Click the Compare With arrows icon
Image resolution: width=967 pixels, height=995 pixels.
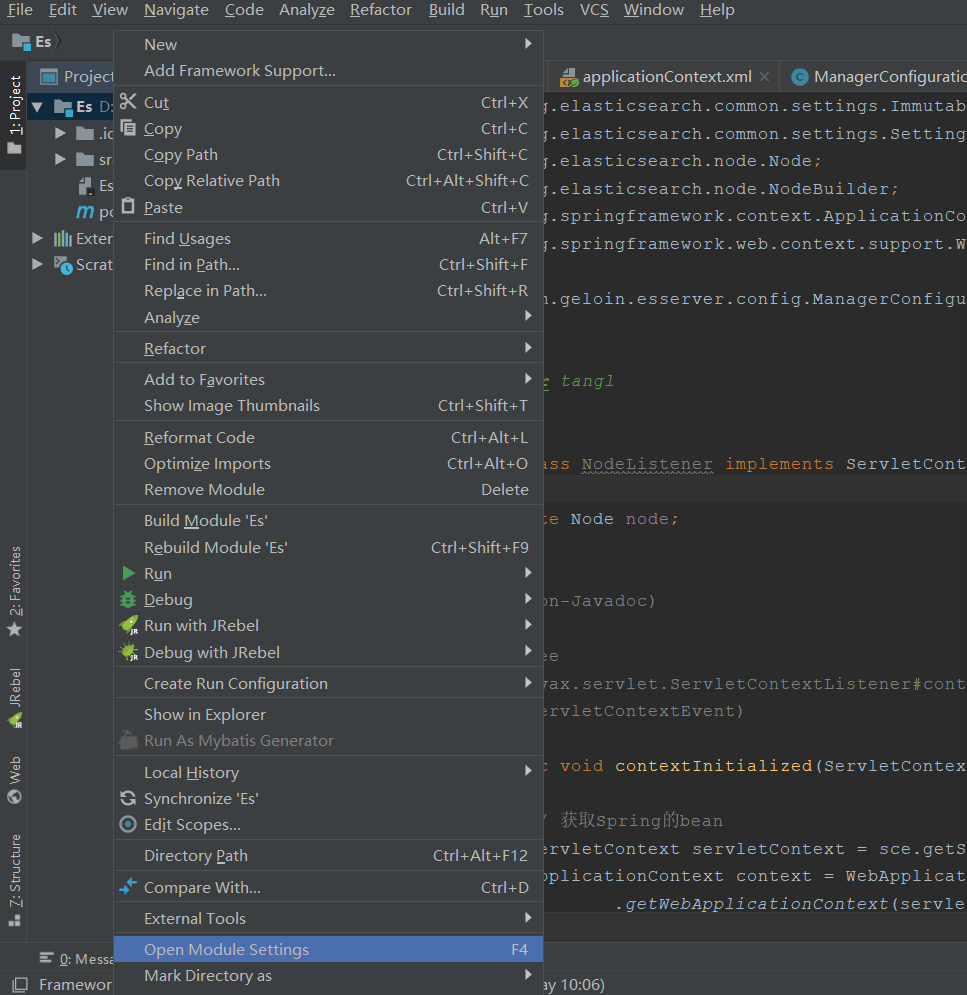pyautogui.click(x=128, y=886)
